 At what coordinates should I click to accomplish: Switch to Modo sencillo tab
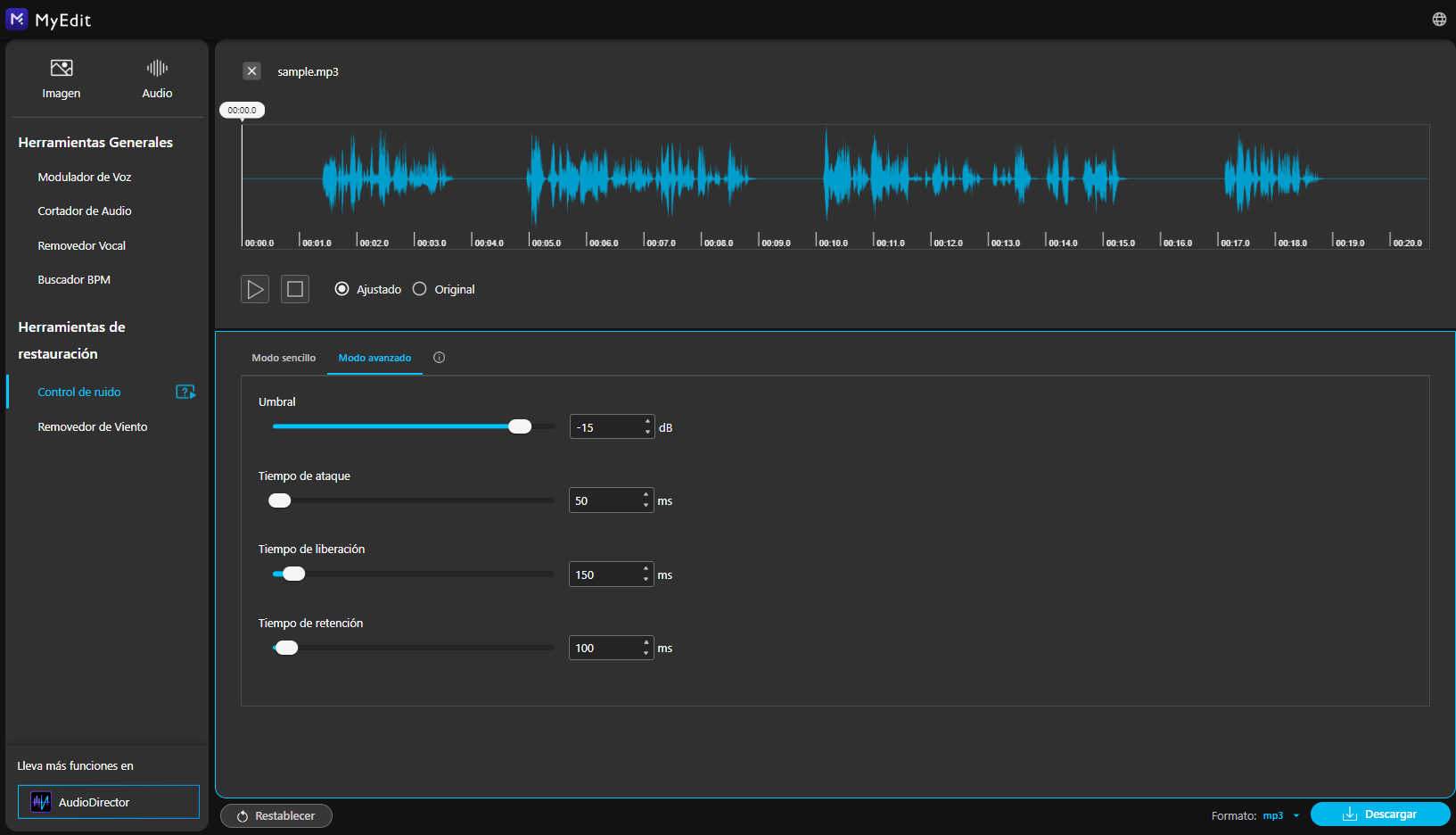coord(284,358)
